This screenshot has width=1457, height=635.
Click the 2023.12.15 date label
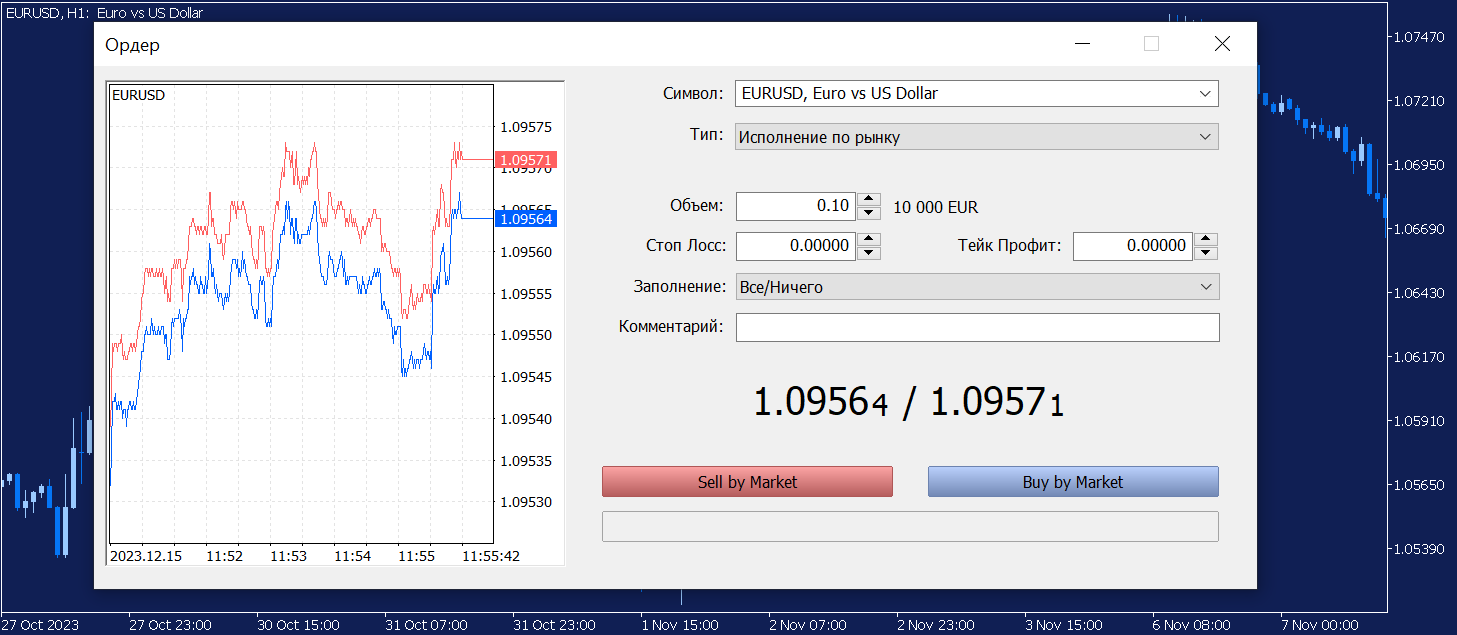[146, 556]
